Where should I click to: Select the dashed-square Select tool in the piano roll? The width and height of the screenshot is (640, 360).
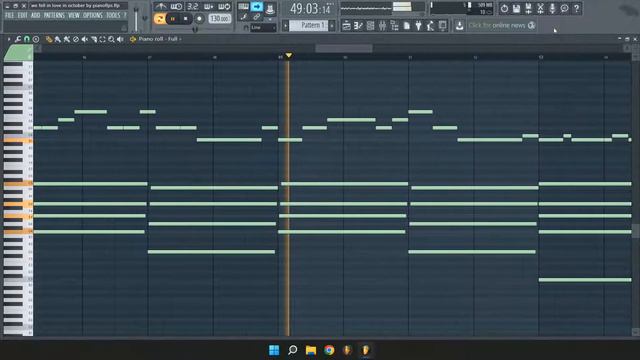point(102,39)
